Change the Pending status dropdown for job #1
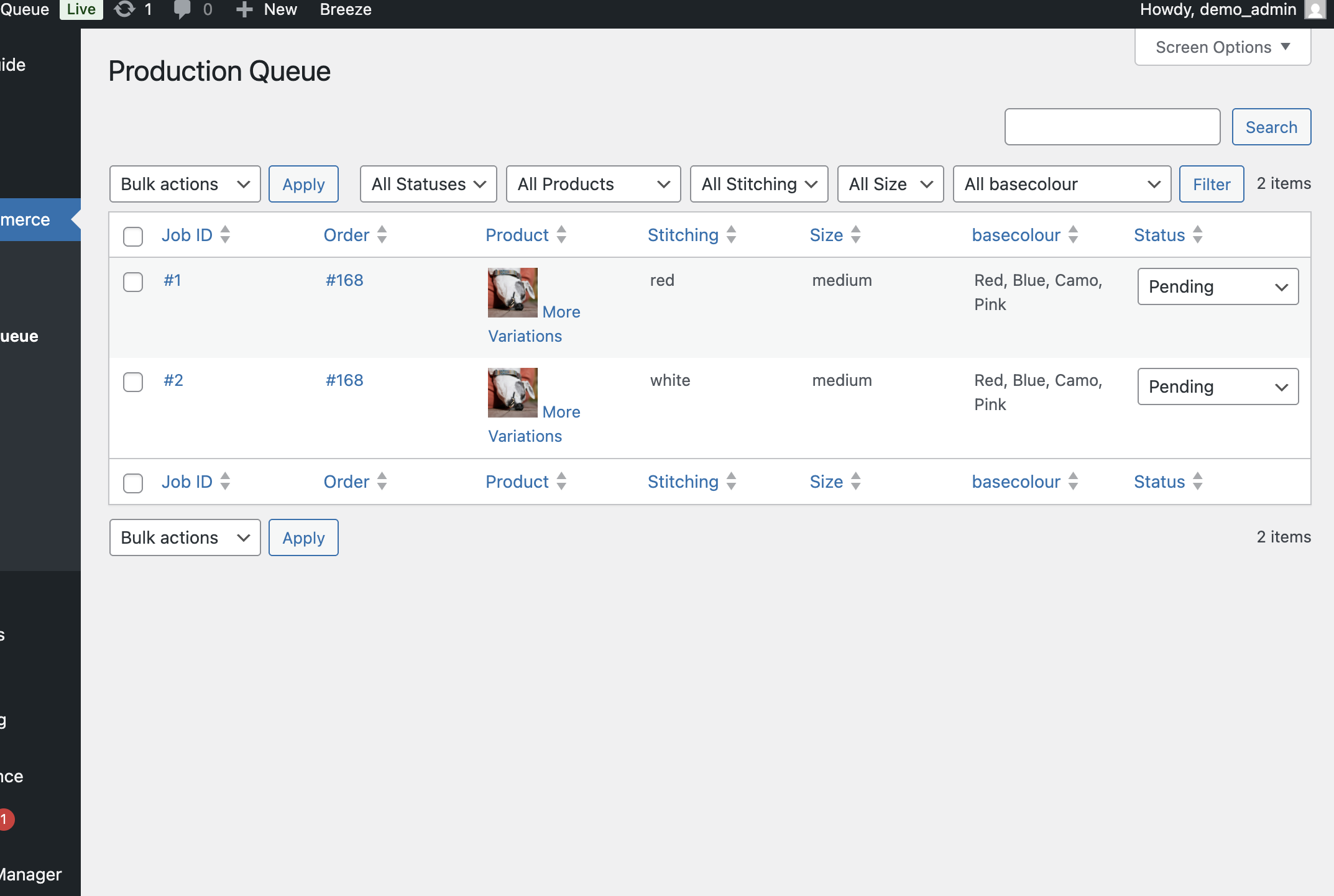Image resolution: width=1334 pixels, height=896 pixels. 1218,286
